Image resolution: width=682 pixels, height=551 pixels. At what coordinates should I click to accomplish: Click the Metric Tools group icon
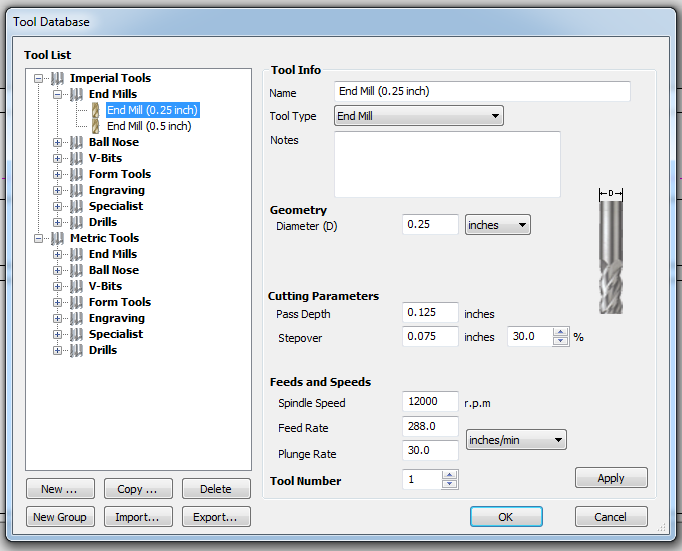[x=57, y=238]
